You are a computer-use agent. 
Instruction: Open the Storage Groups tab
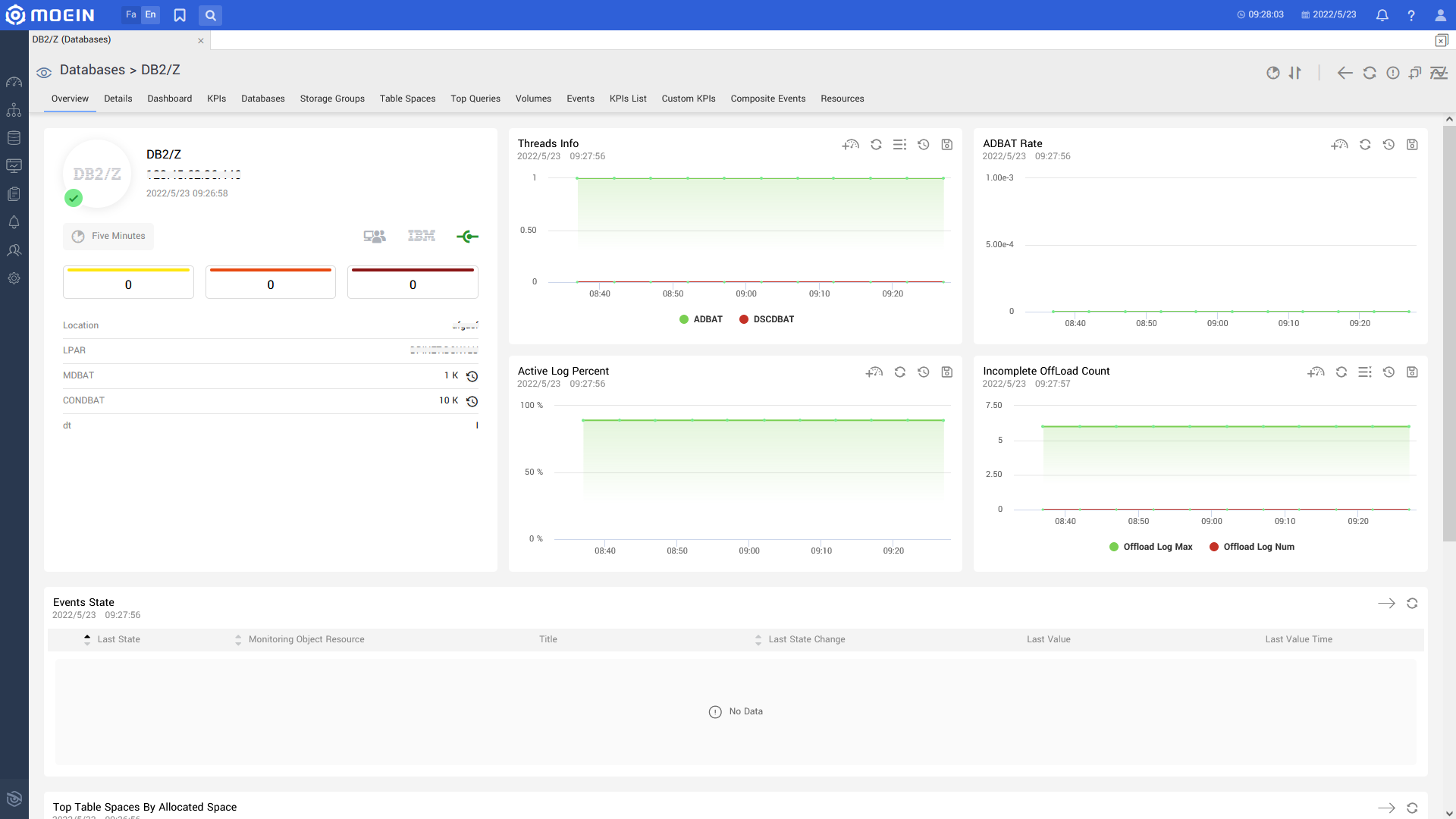coord(332,99)
